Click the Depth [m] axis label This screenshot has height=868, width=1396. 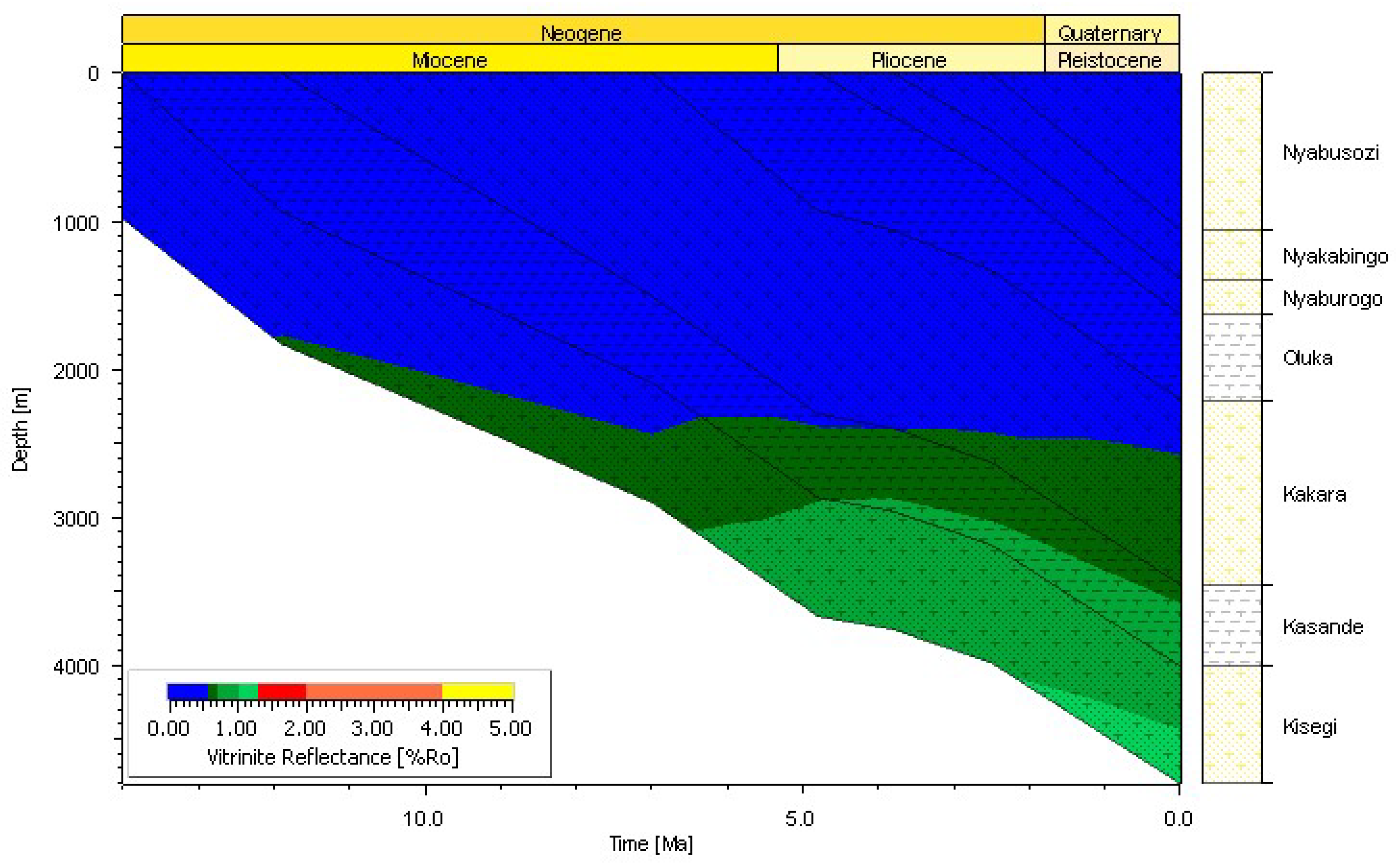pyautogui.click(x=20, y=429)
